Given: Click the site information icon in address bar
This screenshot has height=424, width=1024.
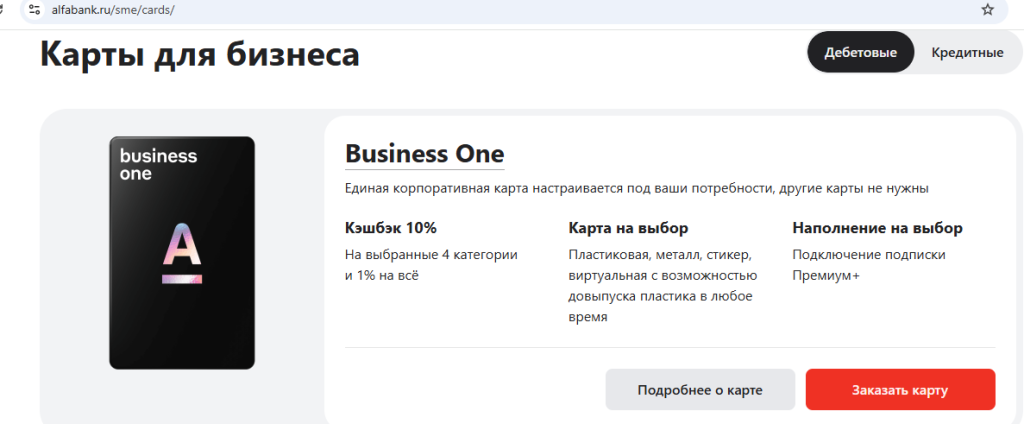Looking at the screenshot, I should pos(34,9).
